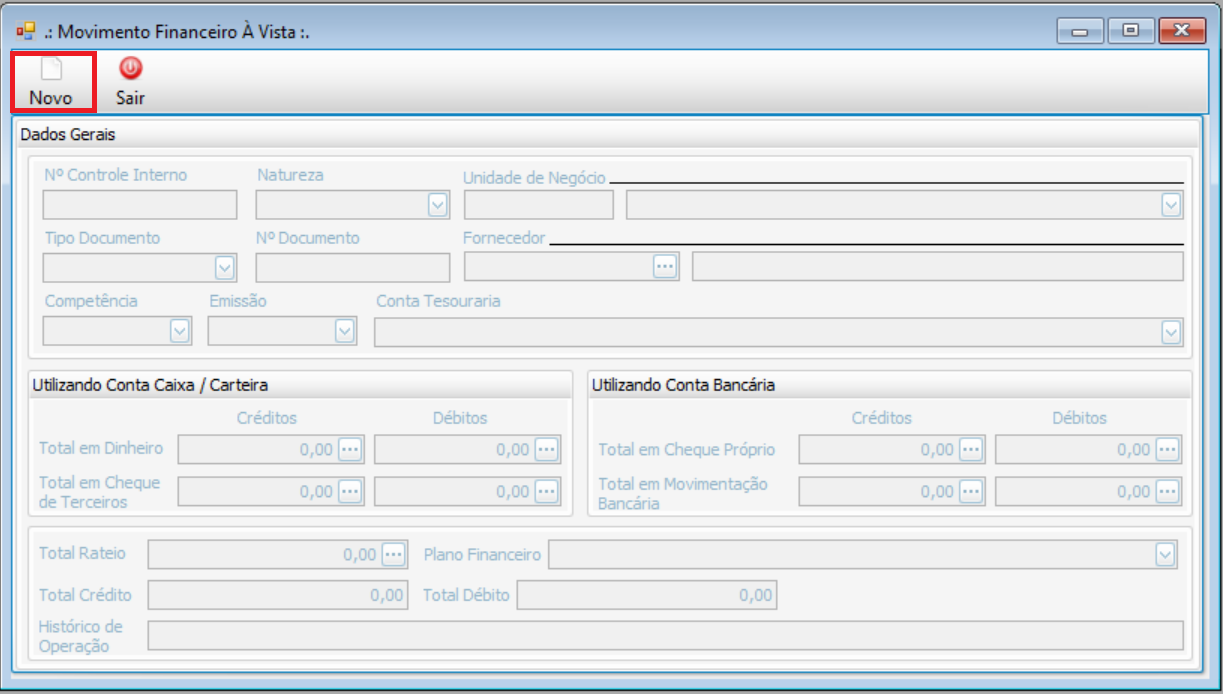Expand the Plano Financeiro dropdown
This screenshot has width=1223, height=694.
tap(1166, 554)
